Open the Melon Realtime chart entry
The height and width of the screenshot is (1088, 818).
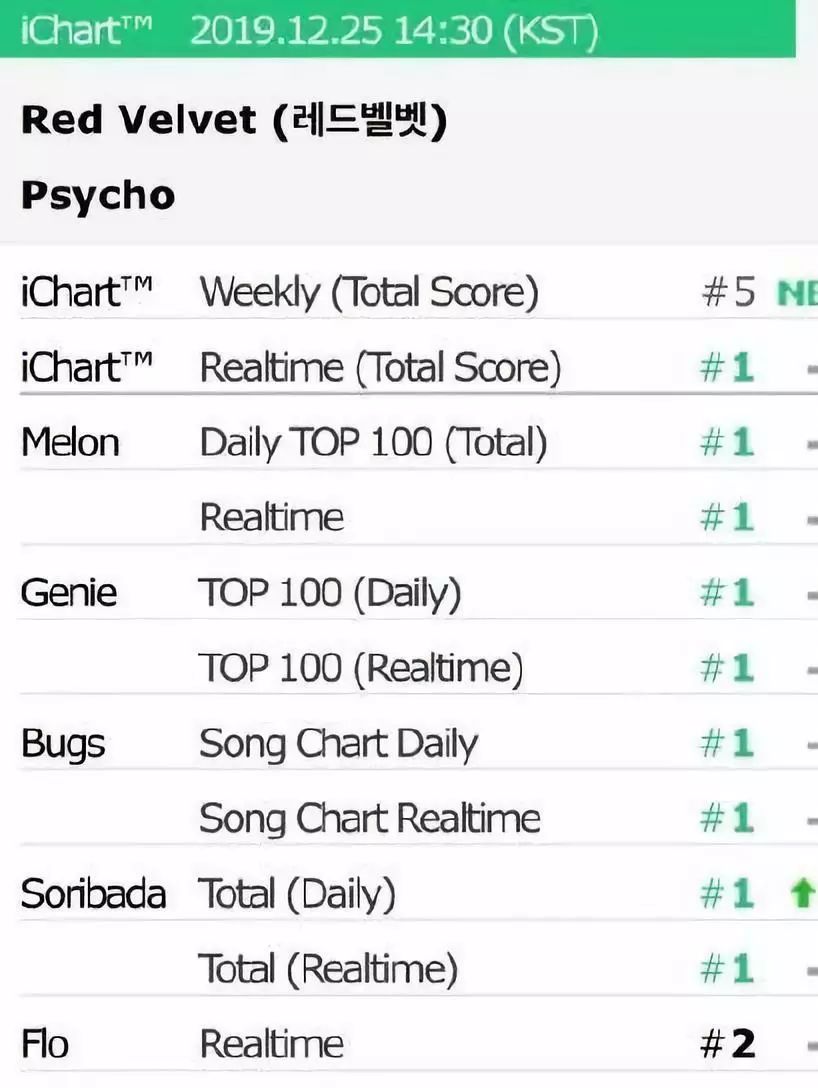pos(271,518)
